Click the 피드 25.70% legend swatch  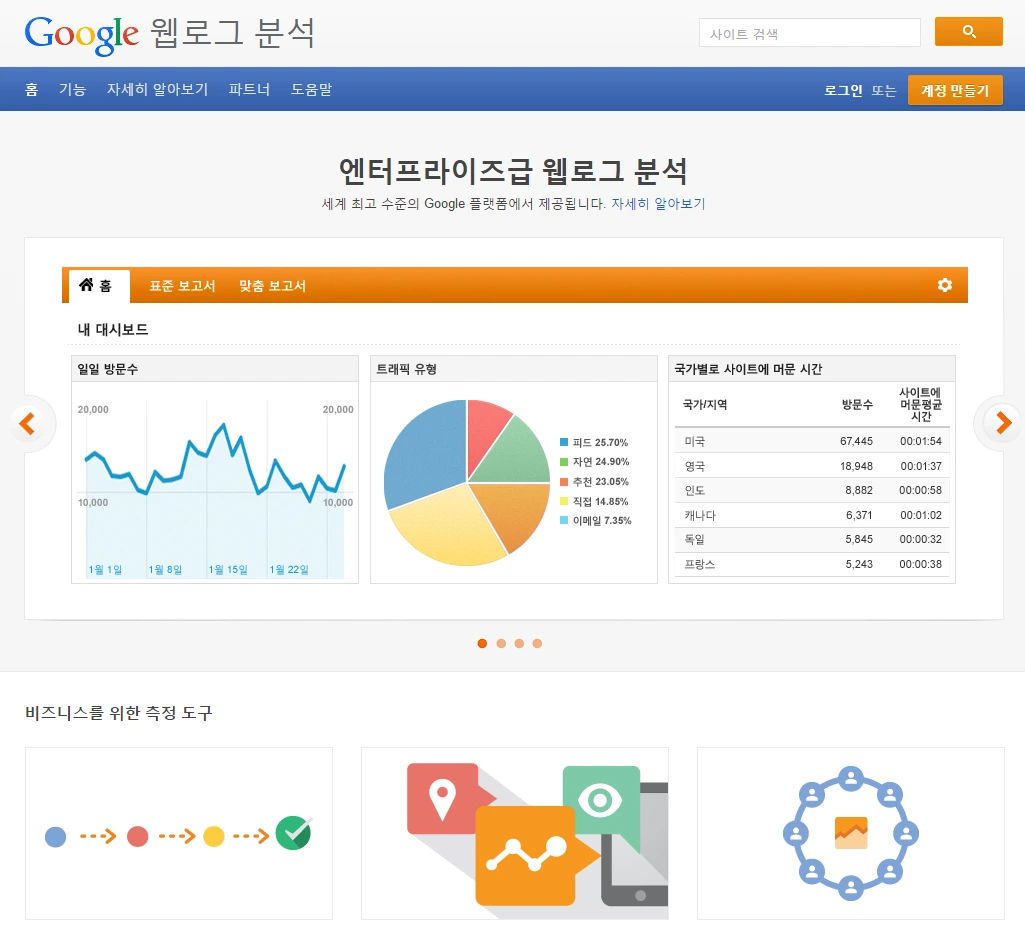point(564,443)
